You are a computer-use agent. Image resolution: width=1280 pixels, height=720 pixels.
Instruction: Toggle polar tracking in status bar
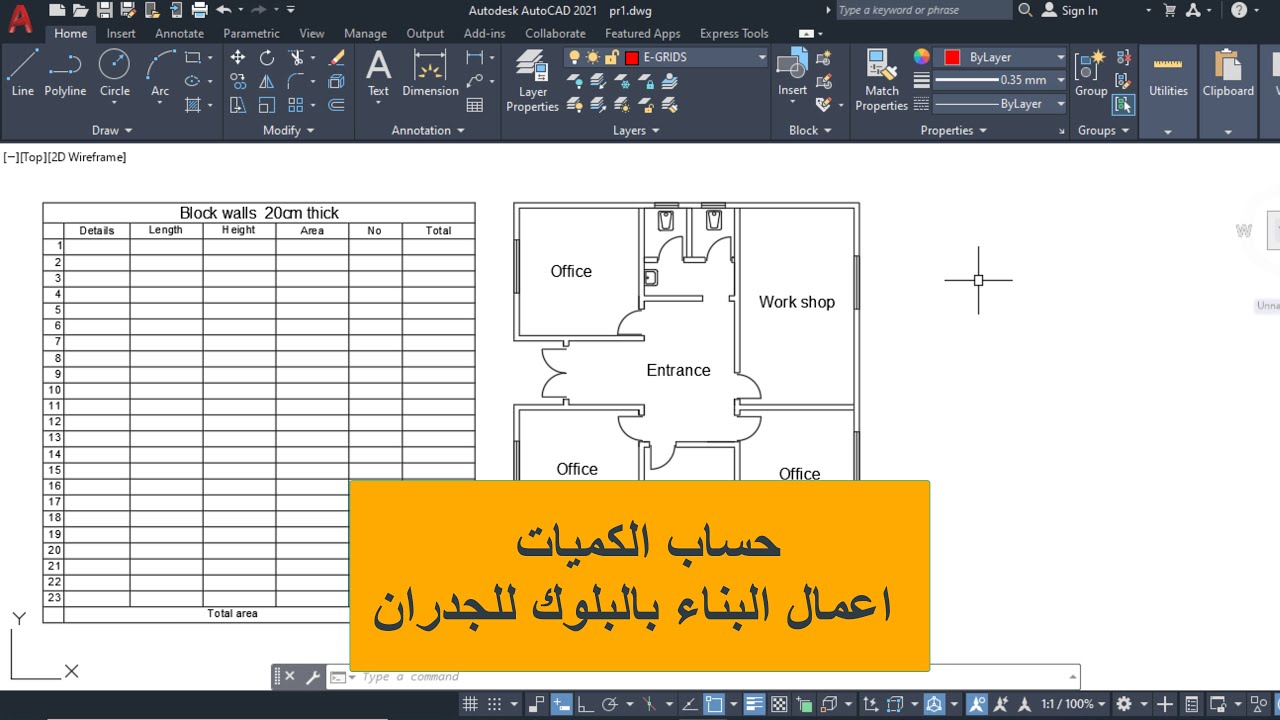[609, 704]
